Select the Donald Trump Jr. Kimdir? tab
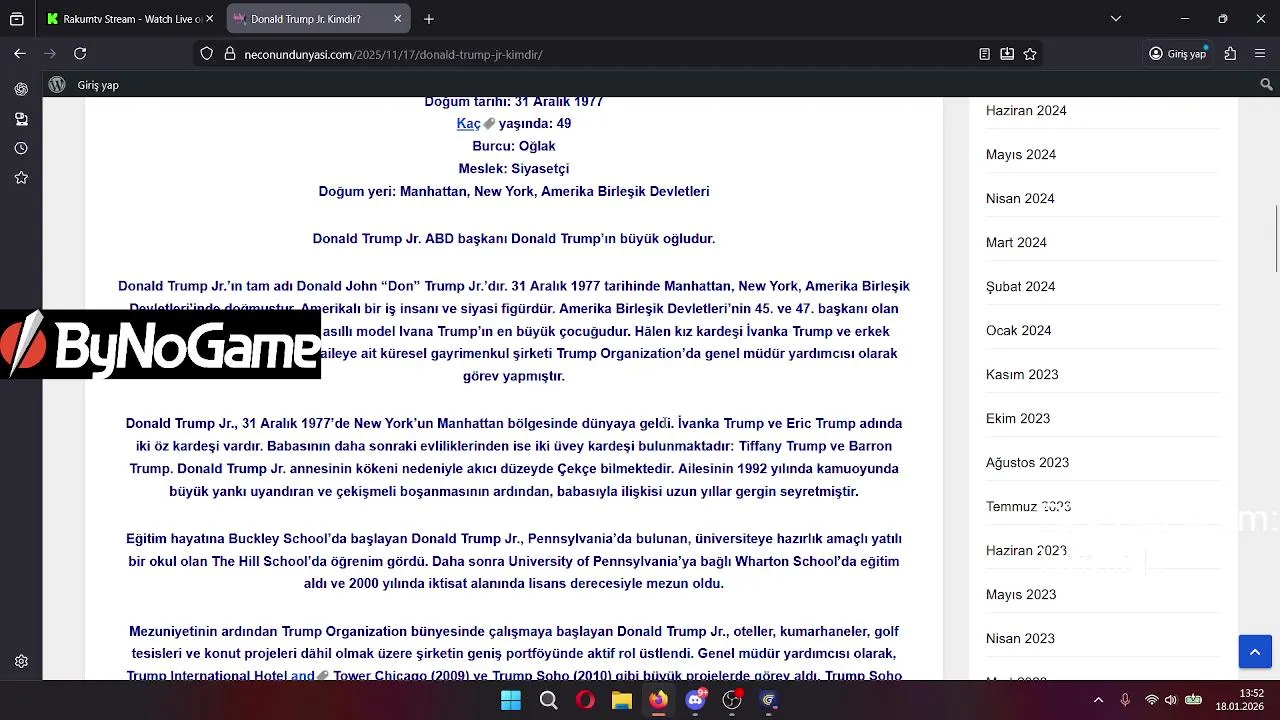Viewport: 1280px width, 720px height. tap(318, 19)
